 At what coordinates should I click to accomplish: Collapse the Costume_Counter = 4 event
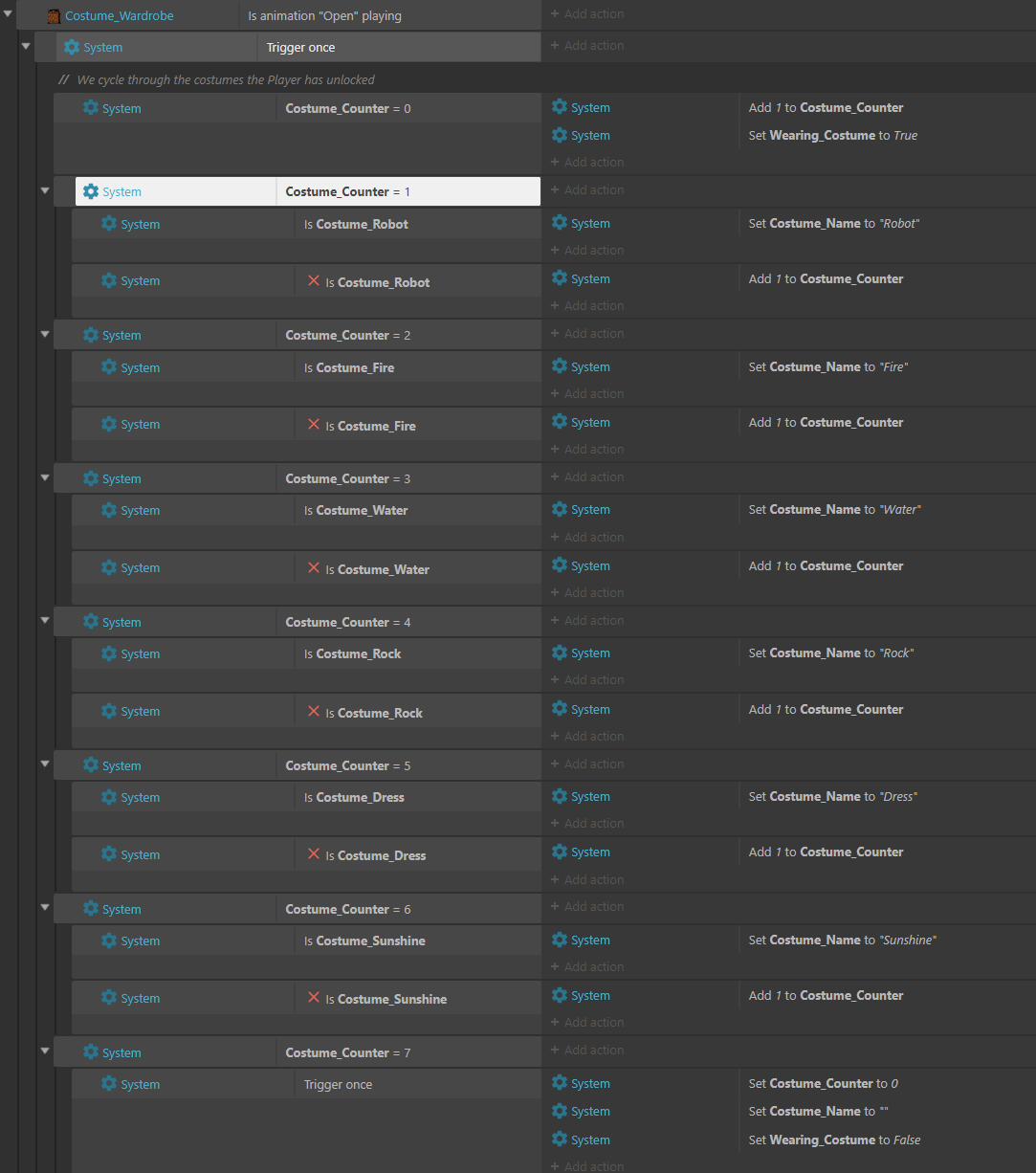44,621
